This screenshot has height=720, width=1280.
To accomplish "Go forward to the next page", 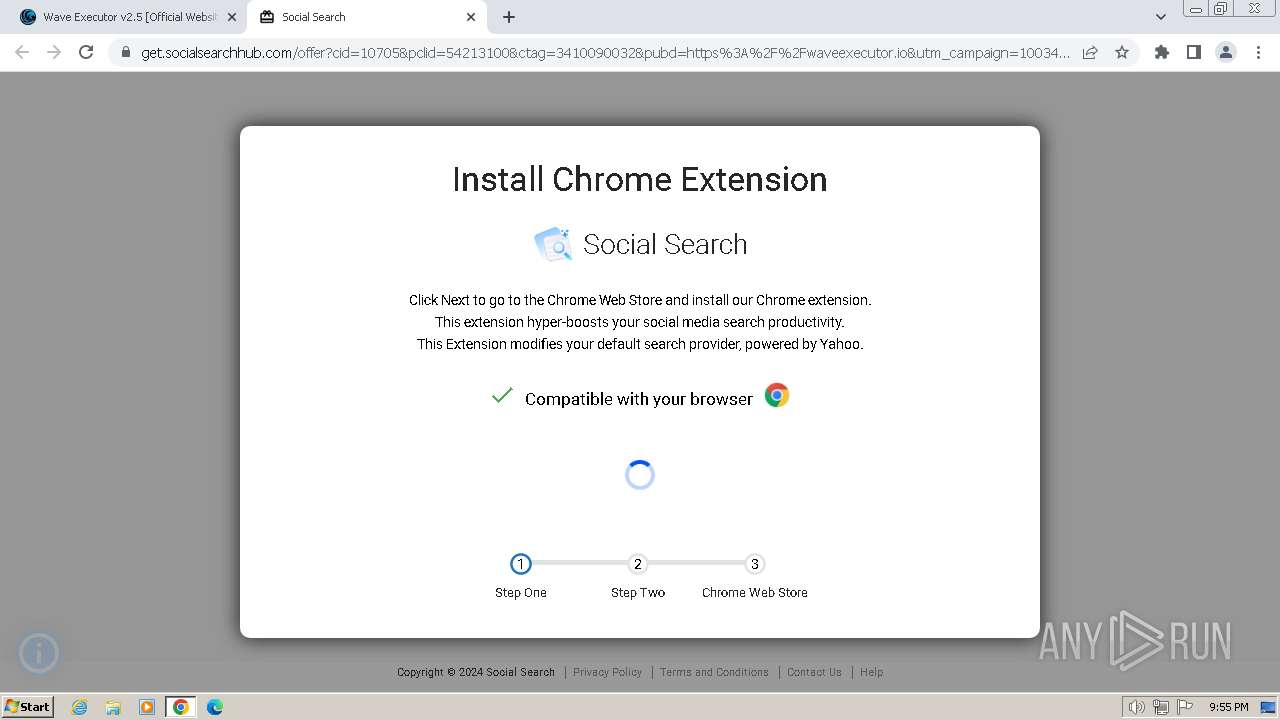I will (54, 52).
